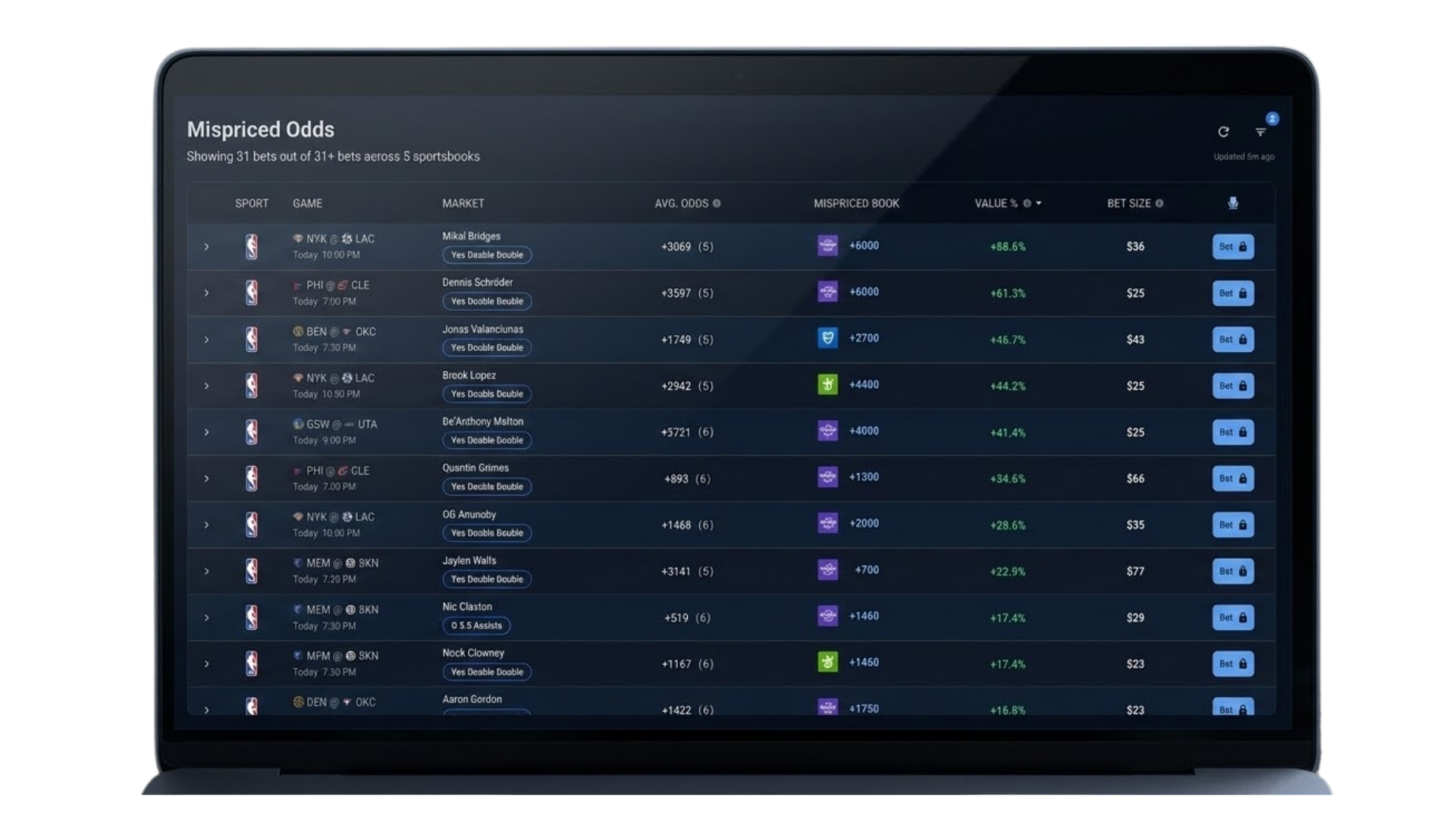Click the NBA logo in Jonas Valanciunas row
Screen dimensions: 1456x819
(252, 339)
